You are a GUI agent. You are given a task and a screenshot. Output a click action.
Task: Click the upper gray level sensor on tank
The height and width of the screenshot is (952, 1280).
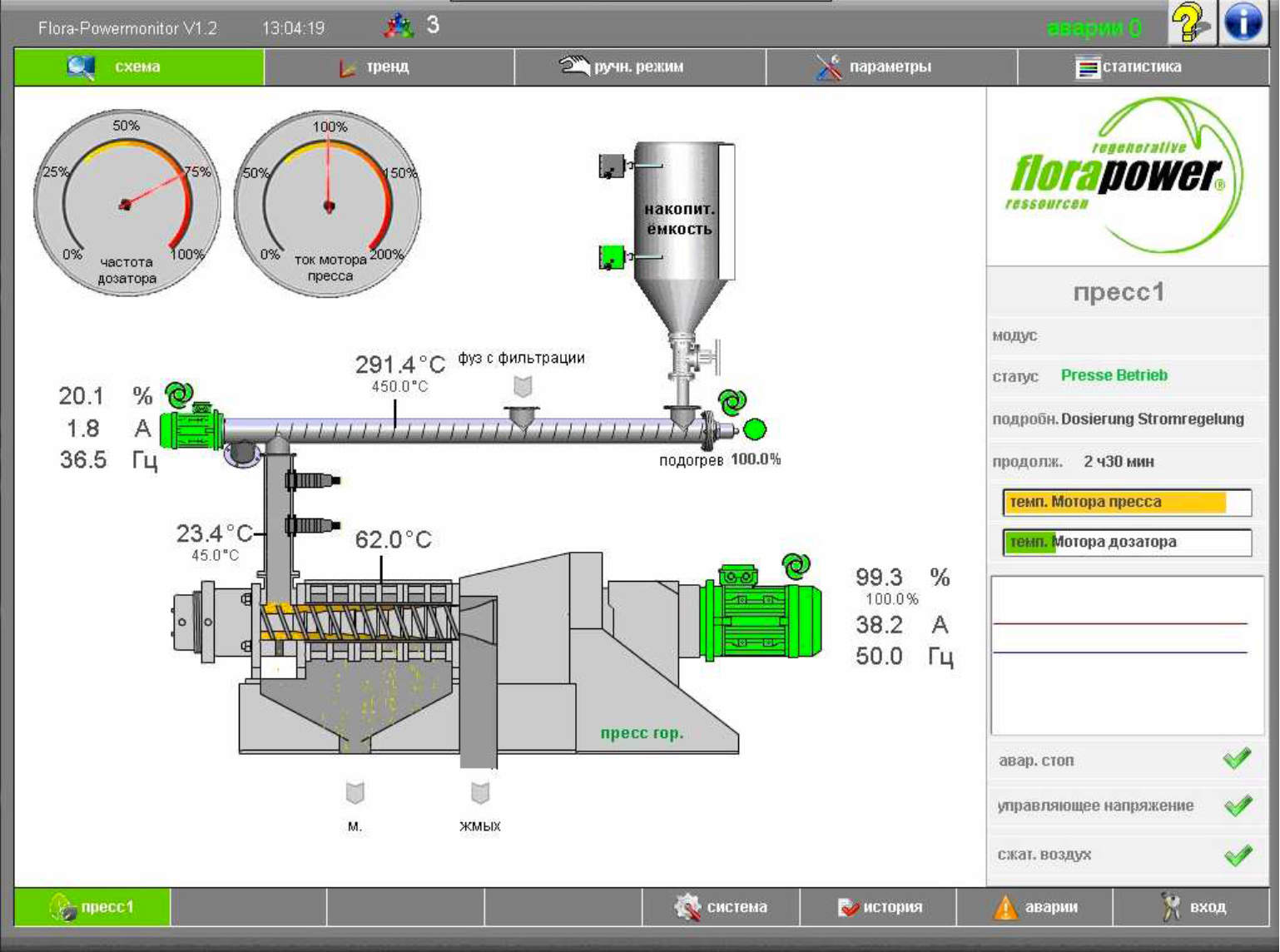pos(612,166)
